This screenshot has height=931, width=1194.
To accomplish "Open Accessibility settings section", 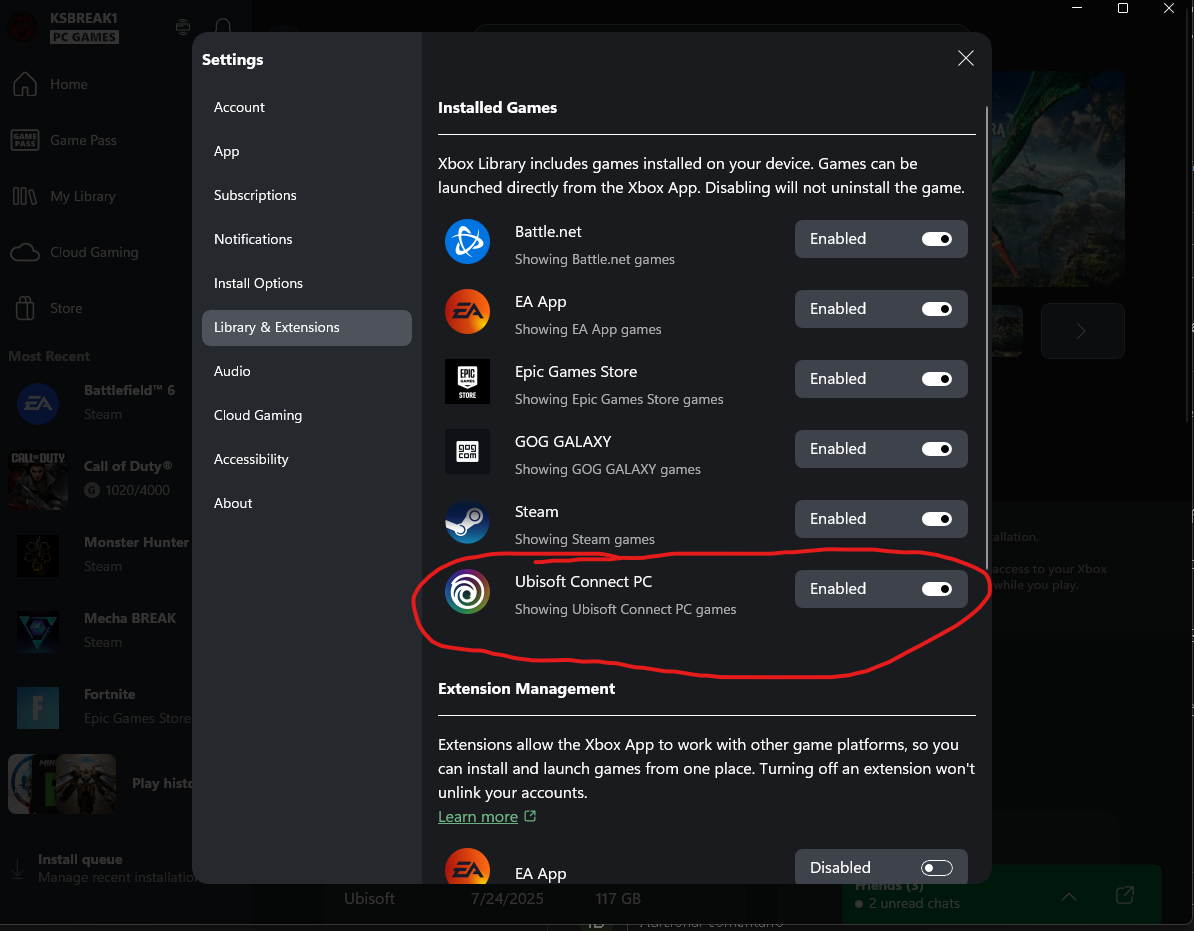I will pyautogui.click(x=306, y=460).
